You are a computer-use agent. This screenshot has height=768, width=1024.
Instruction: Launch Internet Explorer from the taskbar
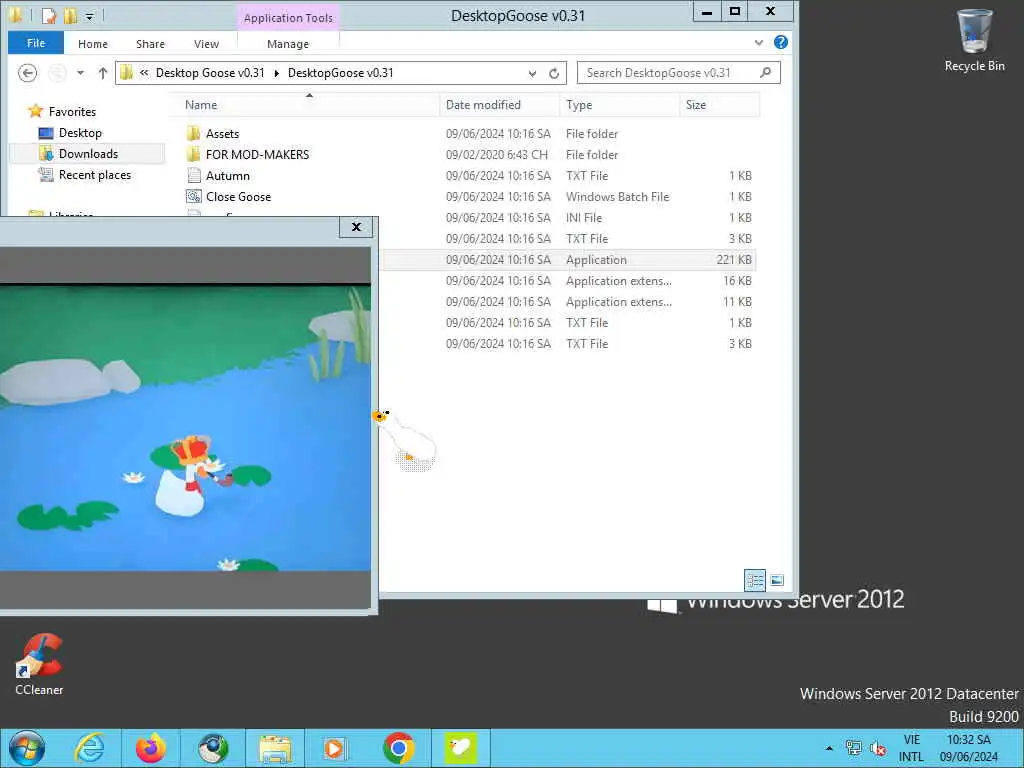[89, 748]
